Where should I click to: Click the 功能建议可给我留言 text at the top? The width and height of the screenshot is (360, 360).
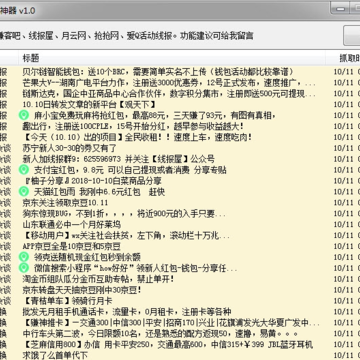tap(217, 36)
